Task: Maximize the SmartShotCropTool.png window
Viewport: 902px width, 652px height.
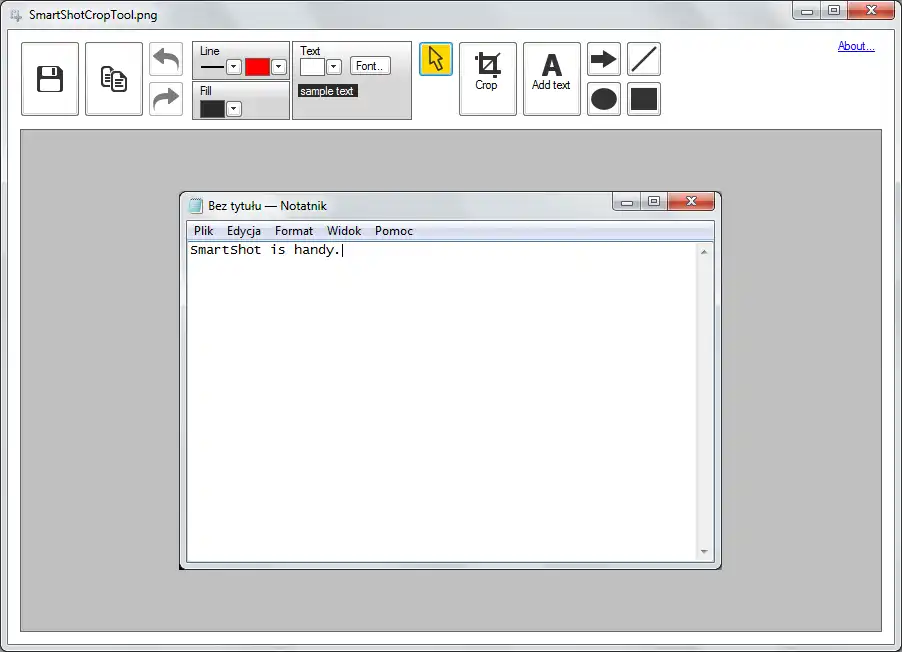Action: 834,10
